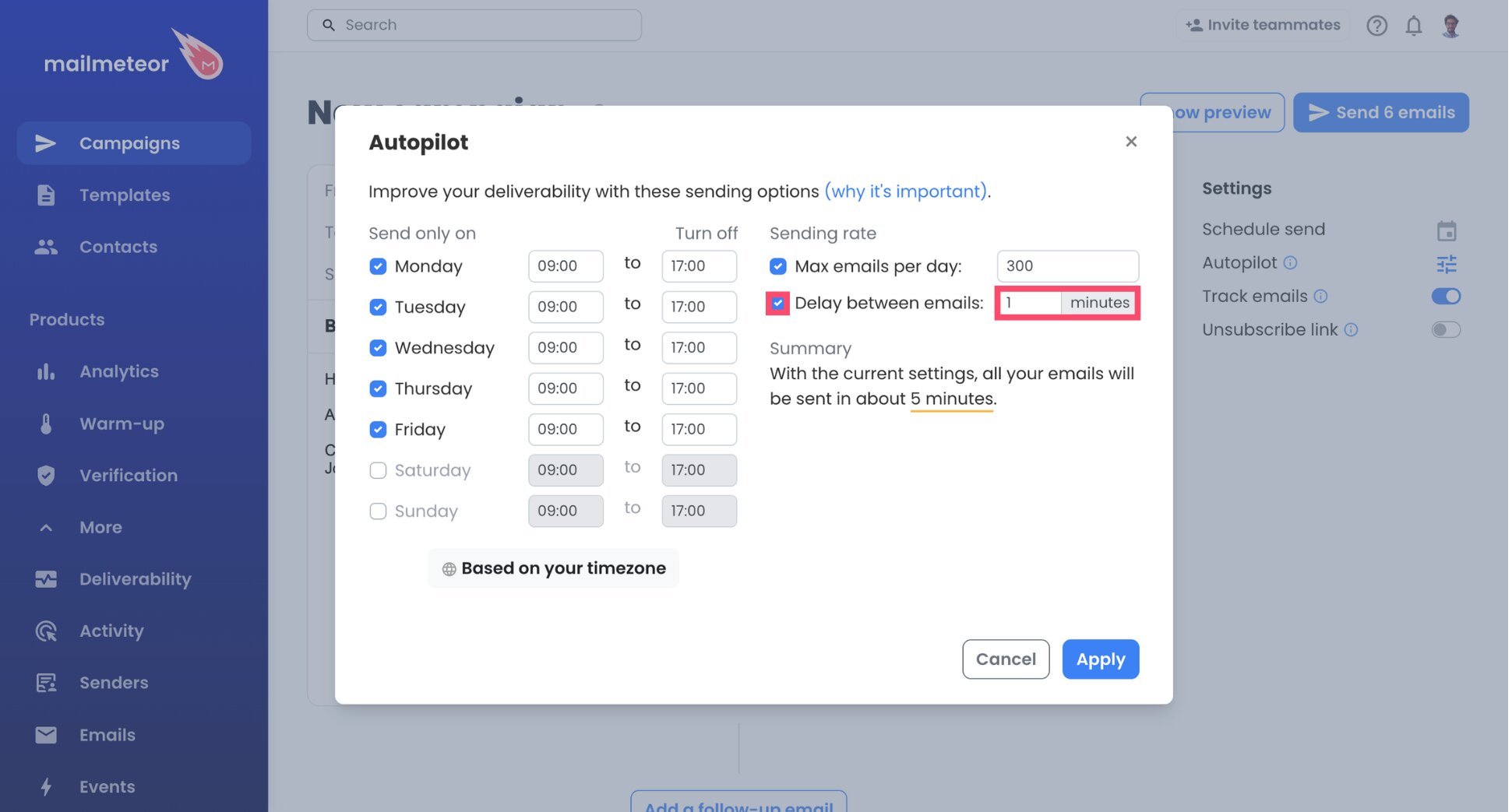This screenshot has height=812, width=1512.
Task: Focus the Search field
Action: pyautogui.click(x=474, y=25)
